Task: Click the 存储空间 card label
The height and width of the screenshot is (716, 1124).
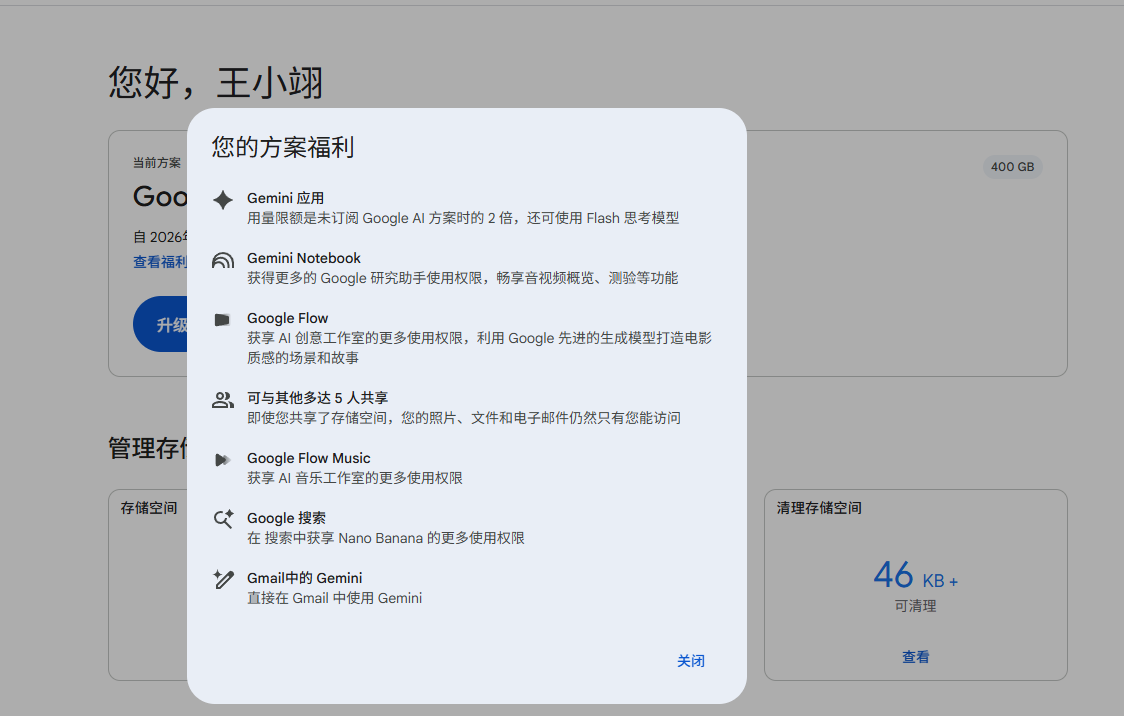Action: [x=149, y=508]
